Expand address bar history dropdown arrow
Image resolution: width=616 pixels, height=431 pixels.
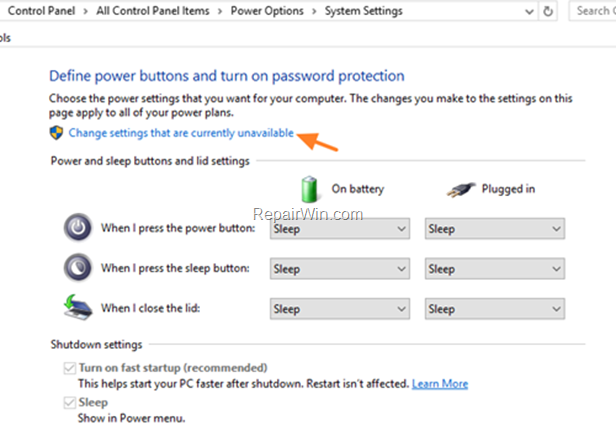529,12
